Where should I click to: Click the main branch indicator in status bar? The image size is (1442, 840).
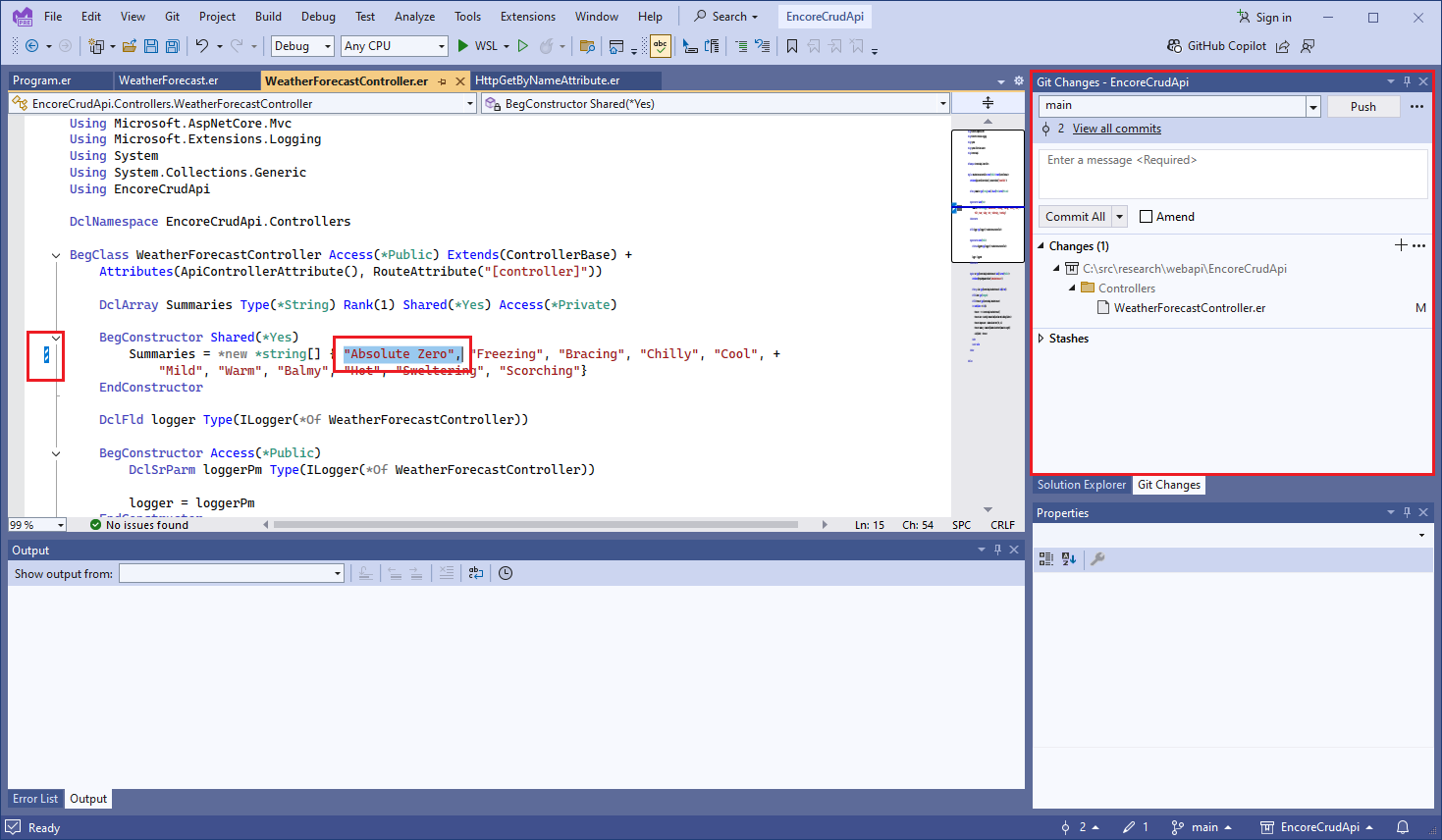coord(1202,827)
